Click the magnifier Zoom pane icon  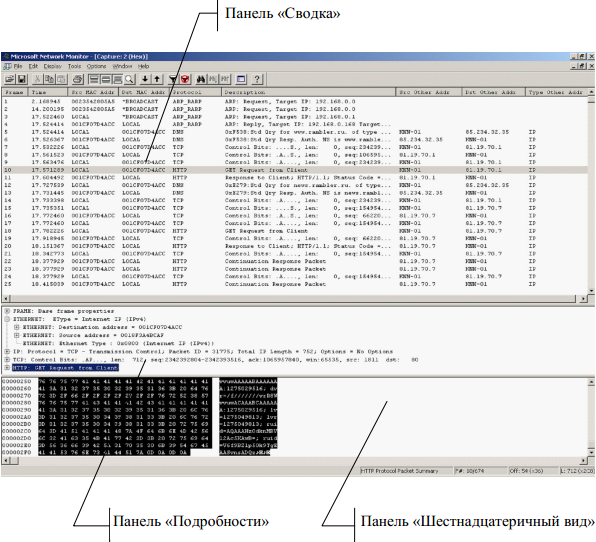coord(130,79)
